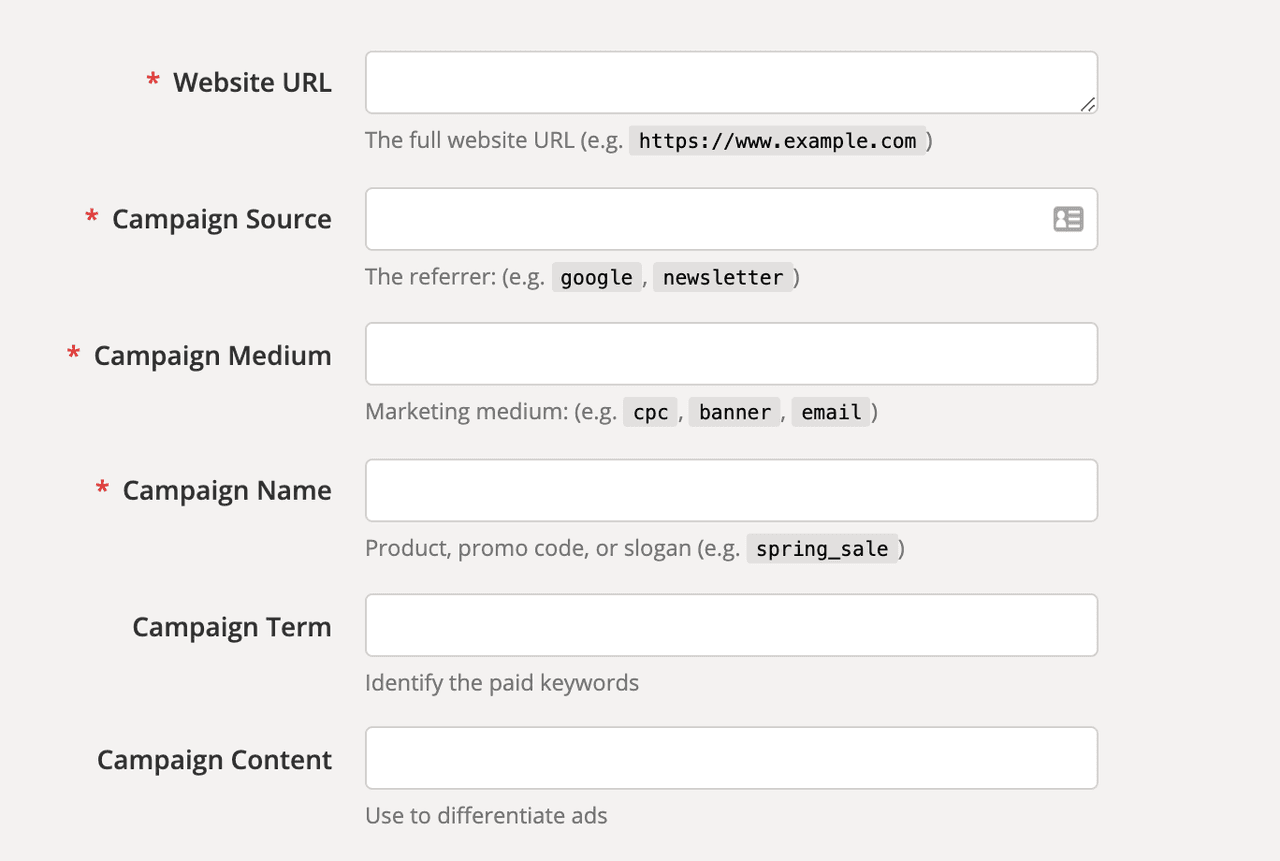
Task: Click the resize handle of Website URL box
Action: coord(1087,104)
